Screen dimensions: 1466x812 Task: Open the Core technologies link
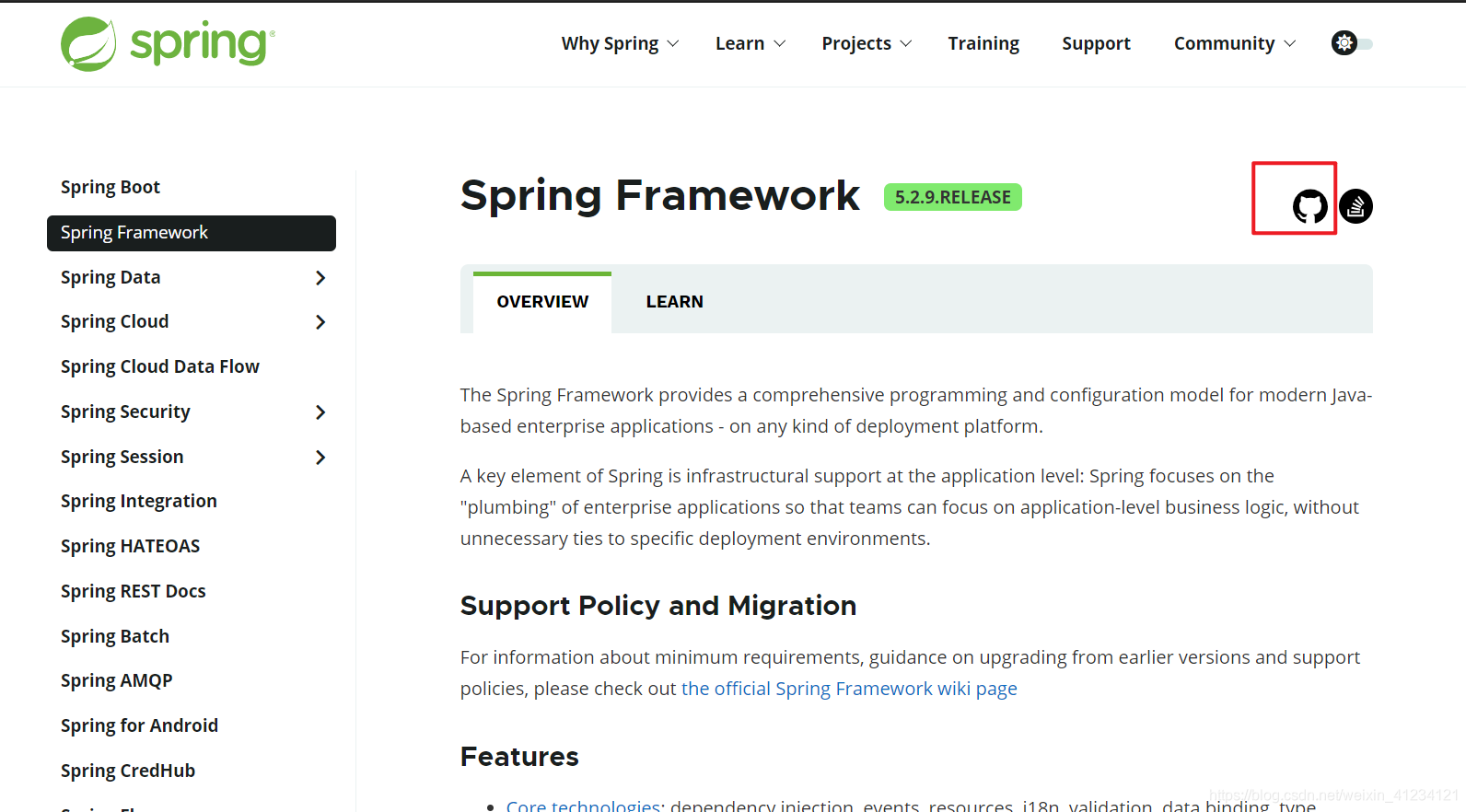point(583,806)
